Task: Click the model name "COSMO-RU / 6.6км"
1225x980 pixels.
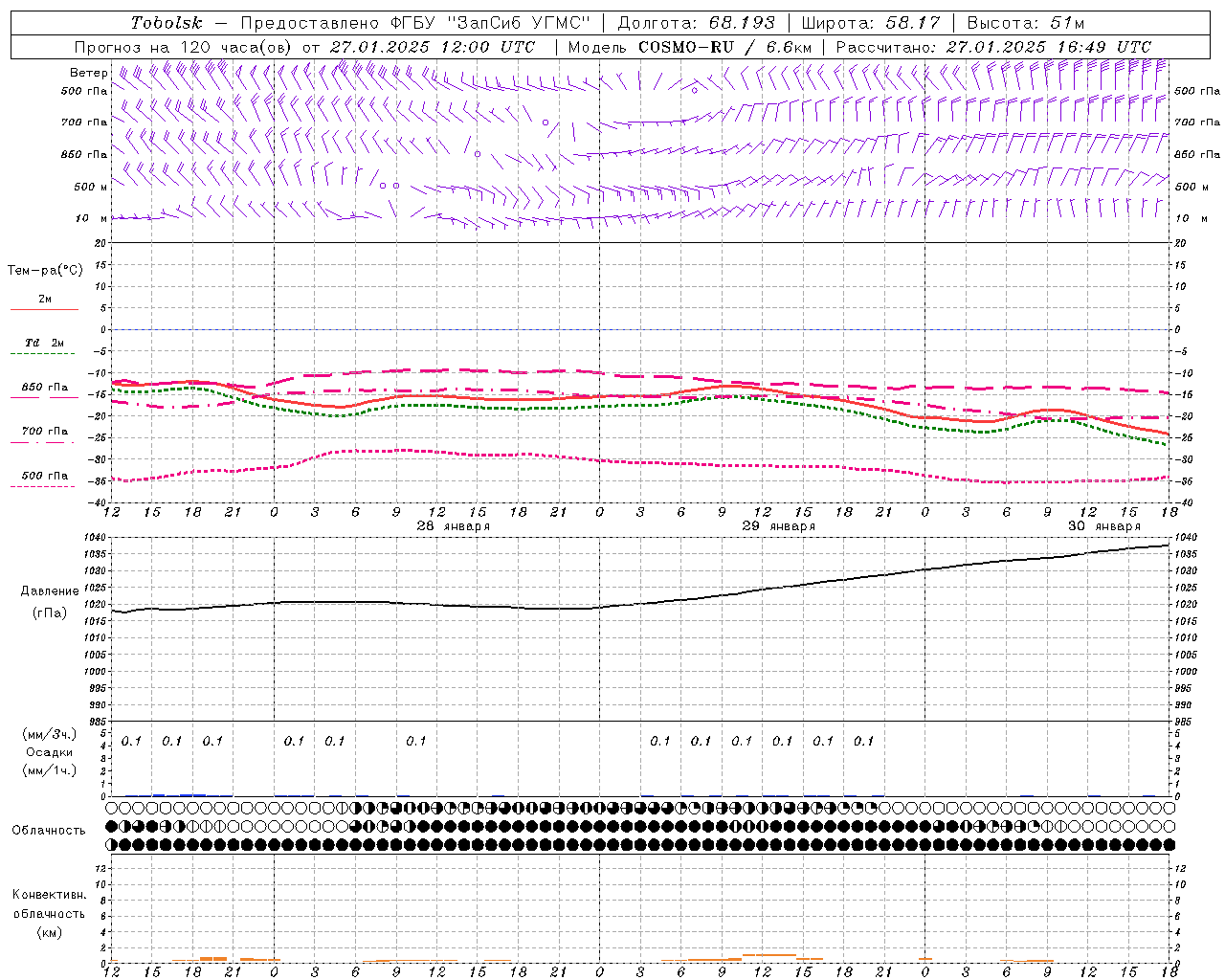Action: click(x=725, y=47)
